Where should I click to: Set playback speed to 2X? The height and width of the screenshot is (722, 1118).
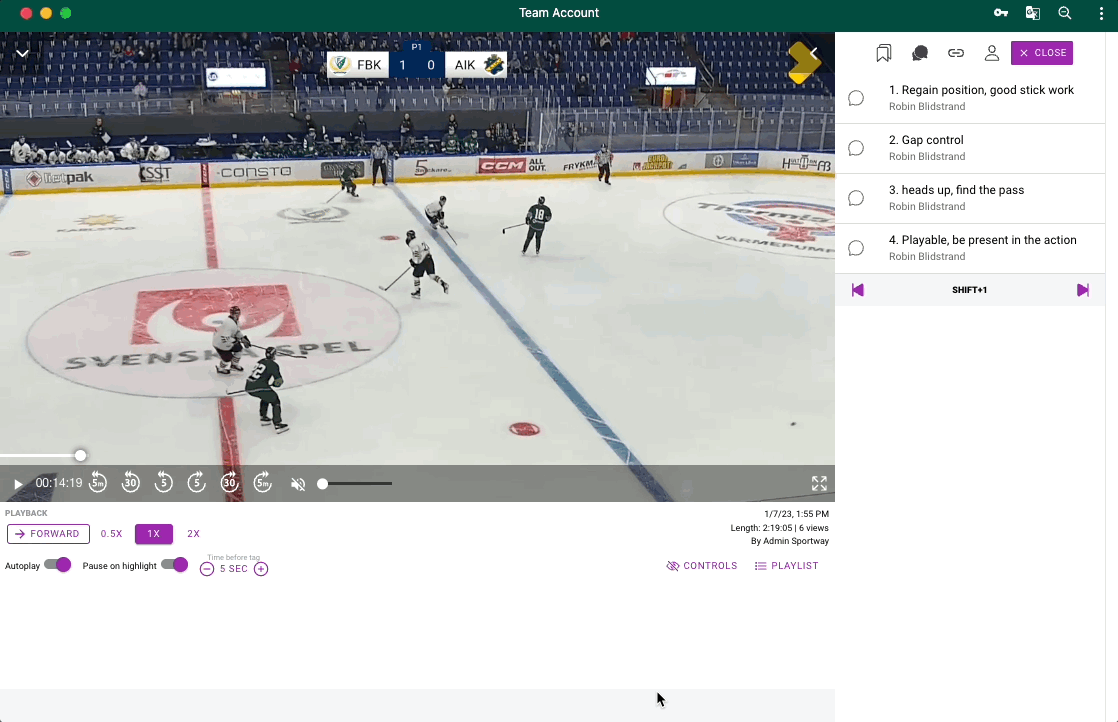click(194, 534)
